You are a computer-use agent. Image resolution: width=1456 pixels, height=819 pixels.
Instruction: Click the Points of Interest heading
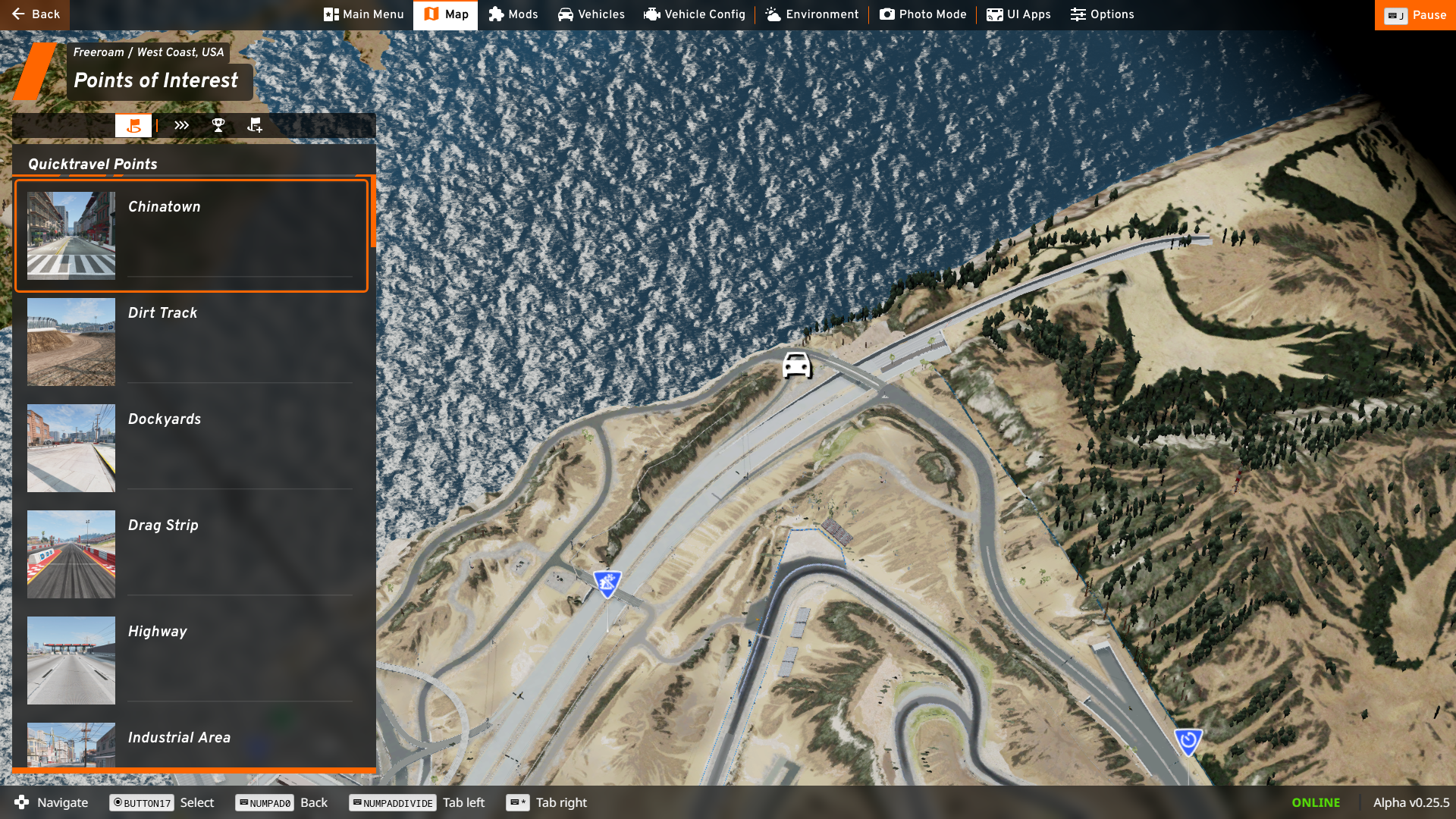156,80
